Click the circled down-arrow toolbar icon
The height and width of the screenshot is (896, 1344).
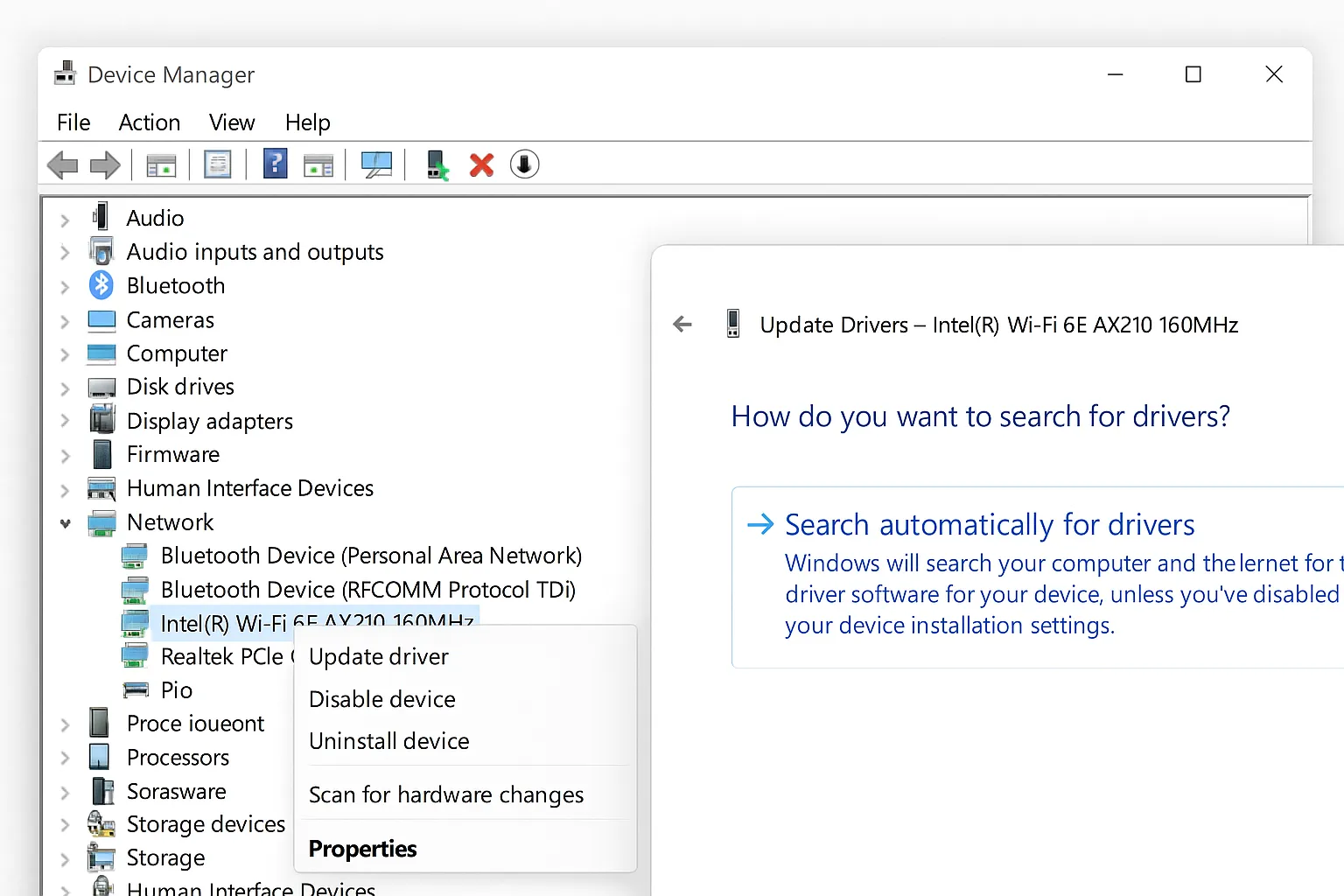pos(524,164)
